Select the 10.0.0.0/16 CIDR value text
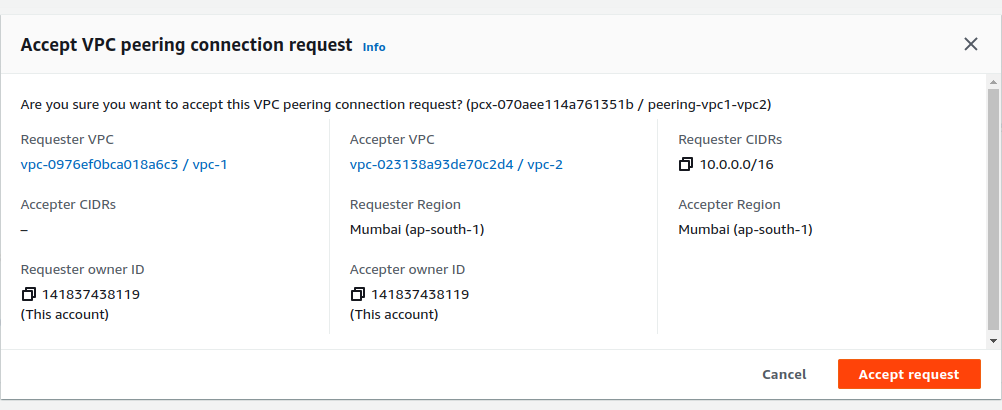The height and width of the screenshot is (410, 1002). coord(736,164)
